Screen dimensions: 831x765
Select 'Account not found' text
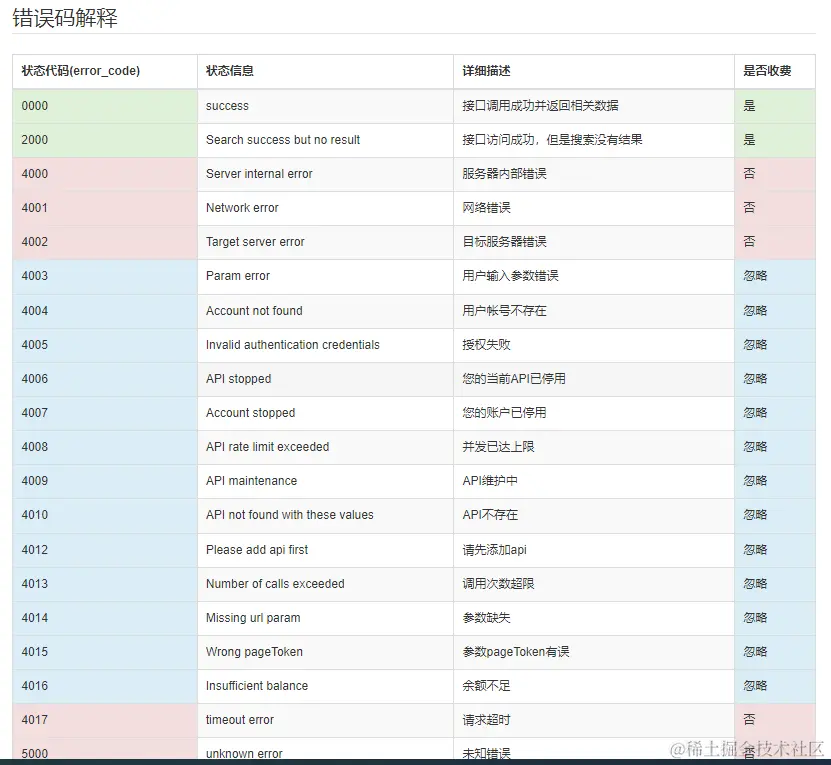(254, 311)
